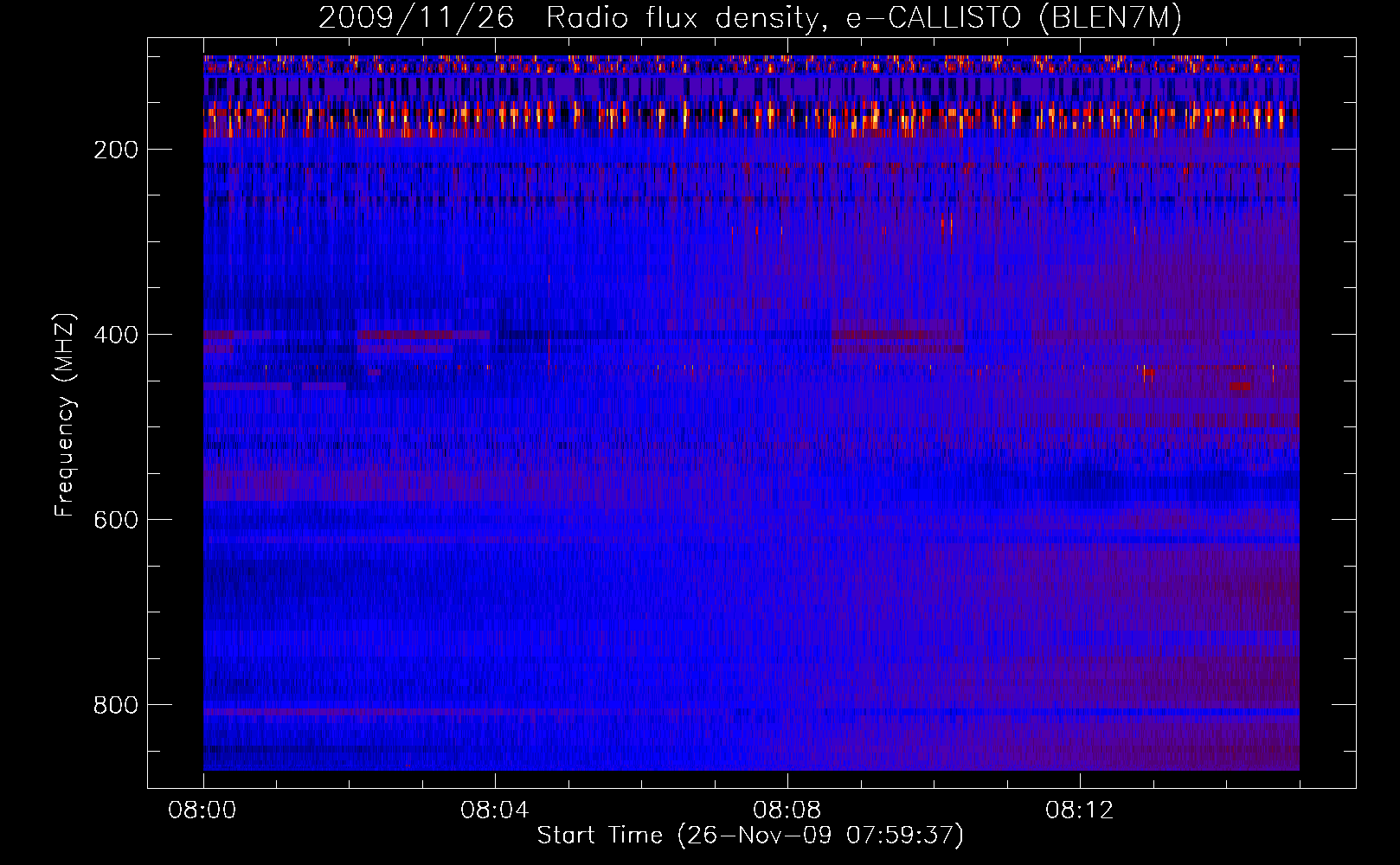Click the 200 frequency tick label

[x=116, y=150]
